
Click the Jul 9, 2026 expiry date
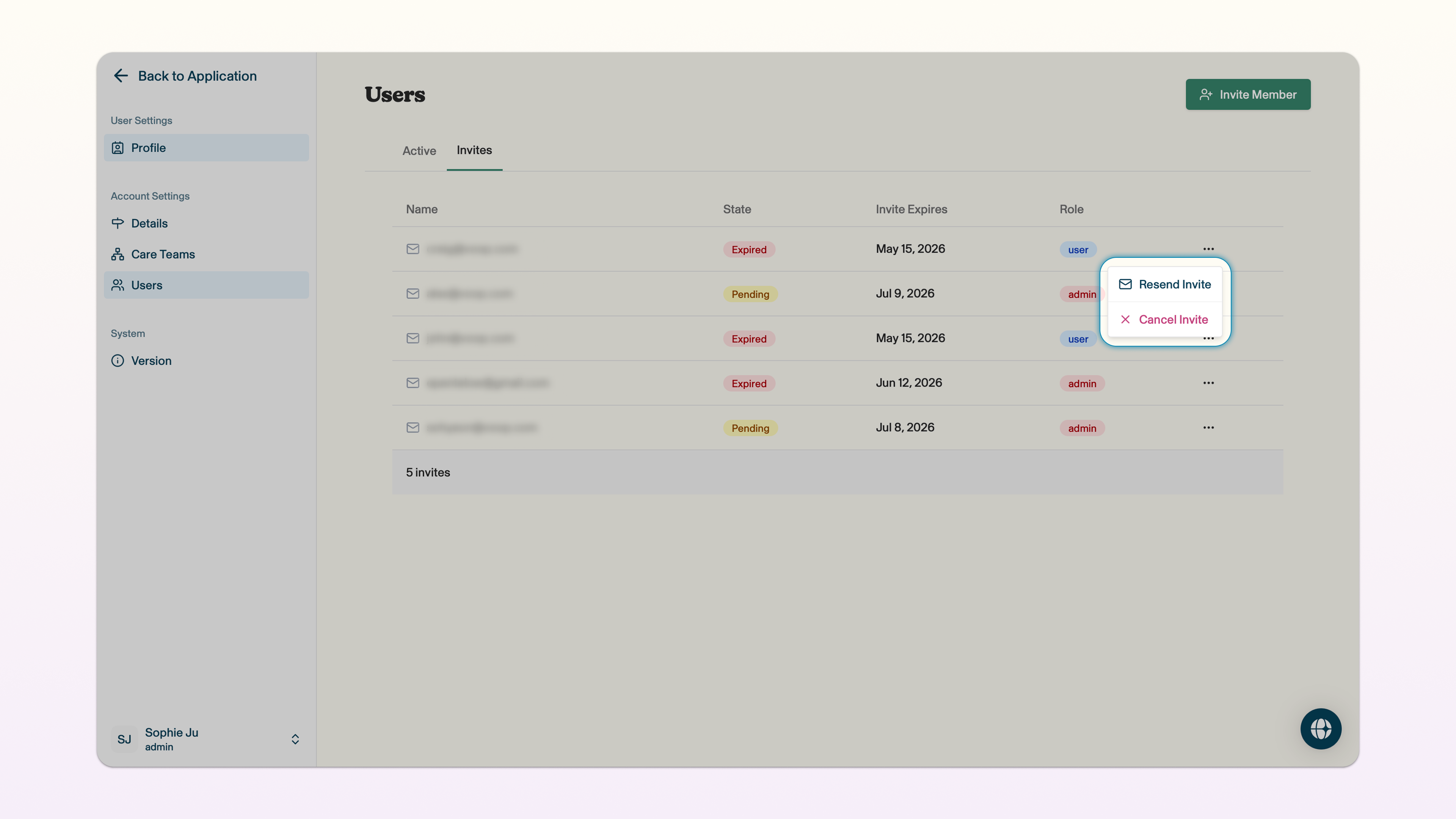[x=905, y=293]
